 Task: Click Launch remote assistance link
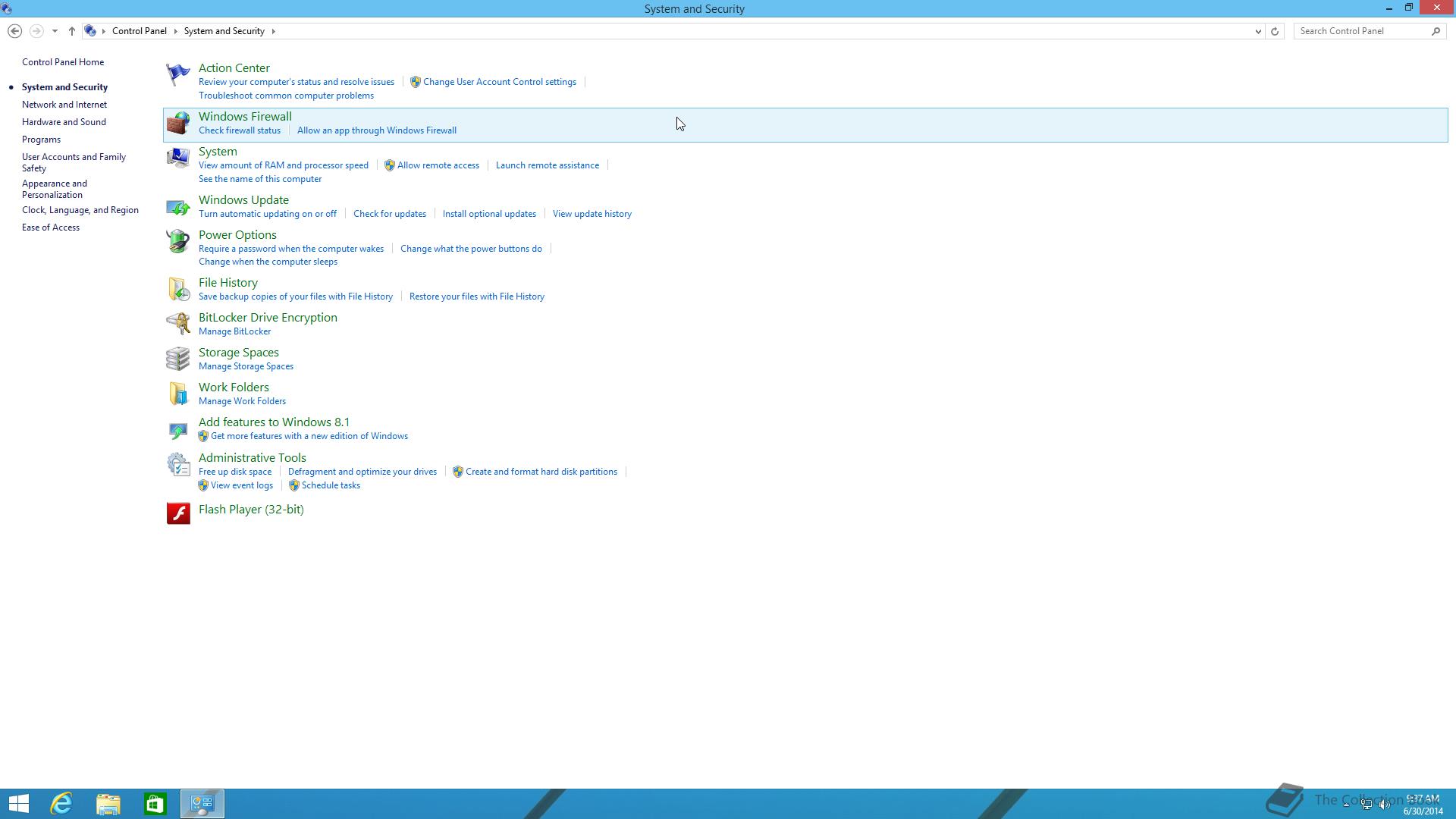tap(548, 165)
